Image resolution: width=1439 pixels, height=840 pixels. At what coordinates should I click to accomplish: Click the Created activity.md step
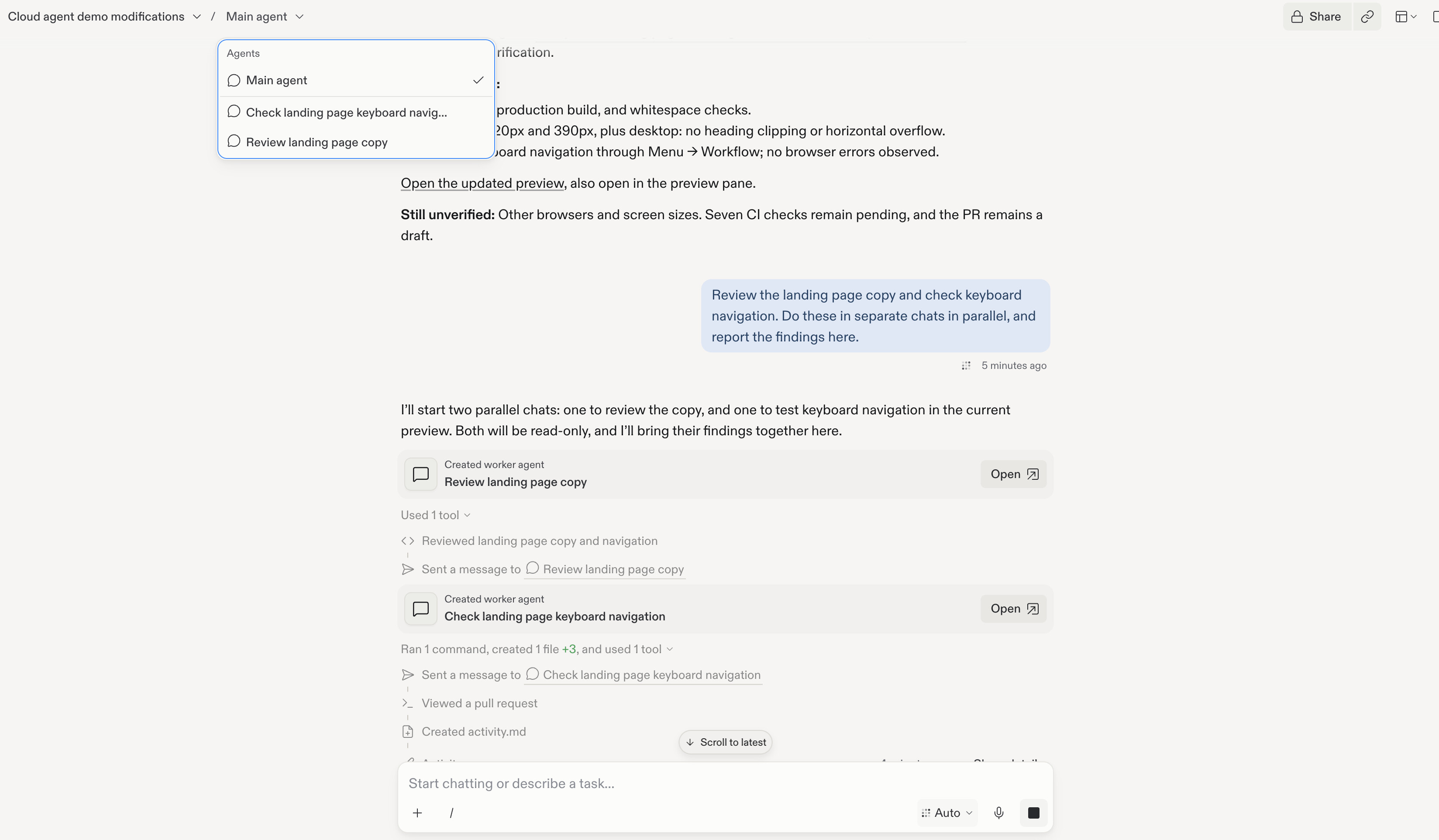(x=473, y=732)
